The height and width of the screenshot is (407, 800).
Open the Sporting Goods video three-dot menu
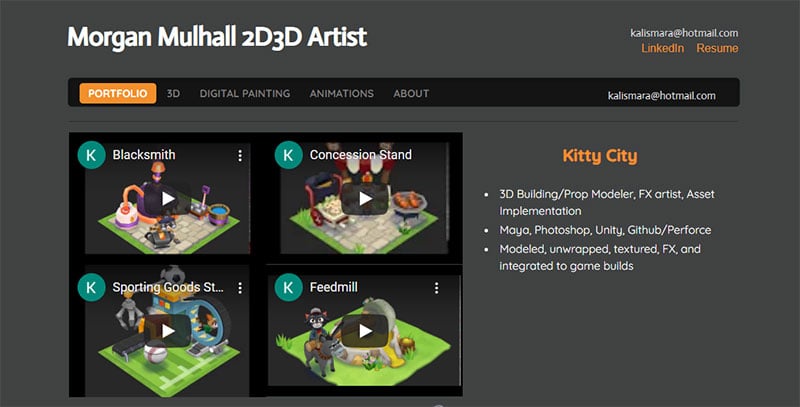coord(240,288)
